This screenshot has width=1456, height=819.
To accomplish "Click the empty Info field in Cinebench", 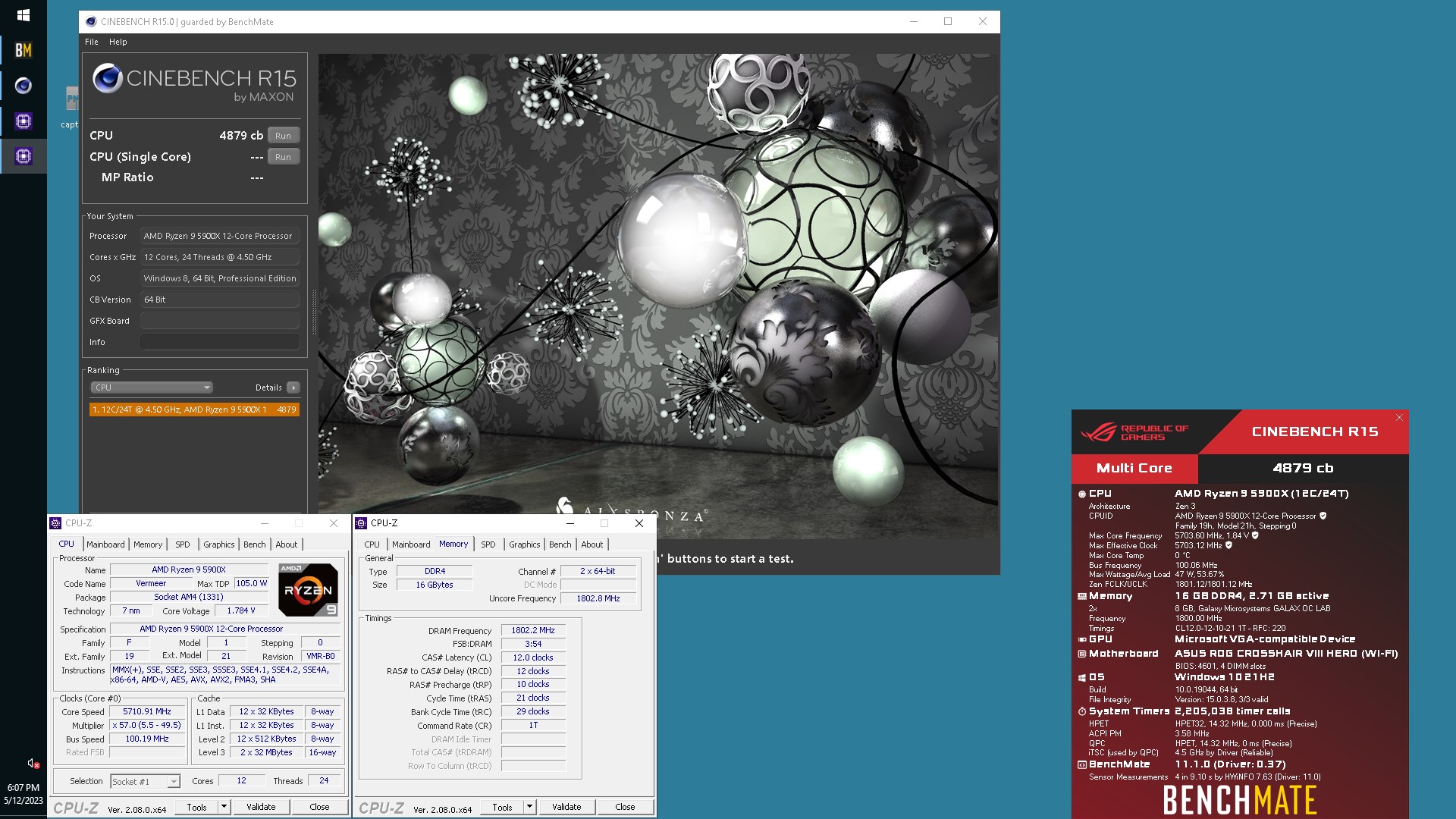I will [220, 342].
